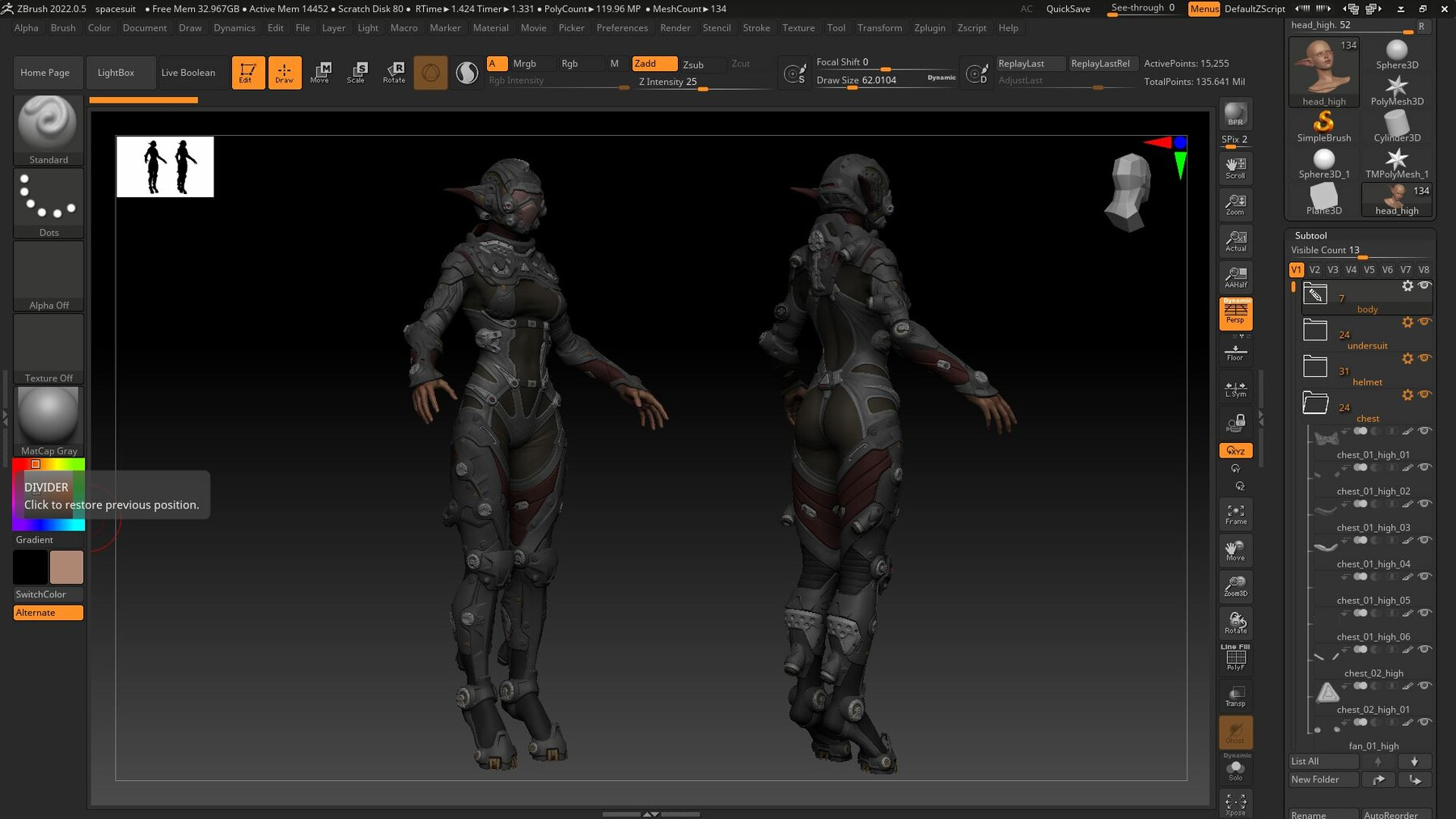Image resolution: width=1456 pixels, height=819 pixels.
Task: Click the New Folder button
Action: [x=1323, y=779]
